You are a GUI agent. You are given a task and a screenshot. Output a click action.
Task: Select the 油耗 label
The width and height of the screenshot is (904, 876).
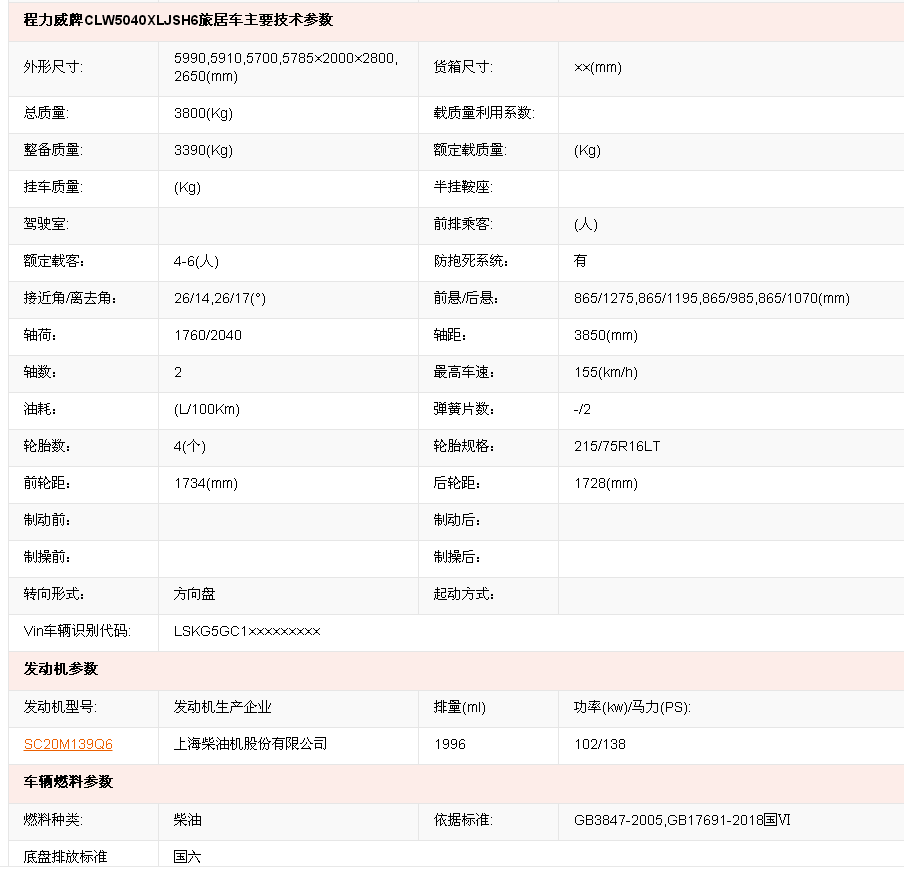[x=40, y=409]
